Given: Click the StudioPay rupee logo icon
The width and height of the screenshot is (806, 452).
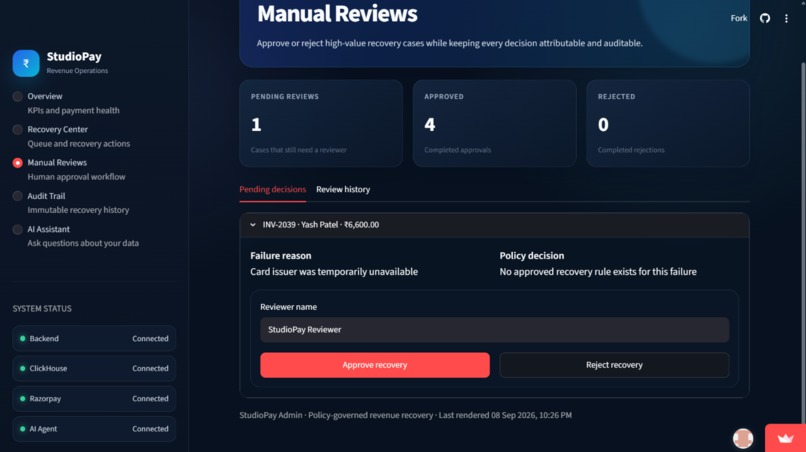Looking at the screenshot, I should click(x=26, y=63).
